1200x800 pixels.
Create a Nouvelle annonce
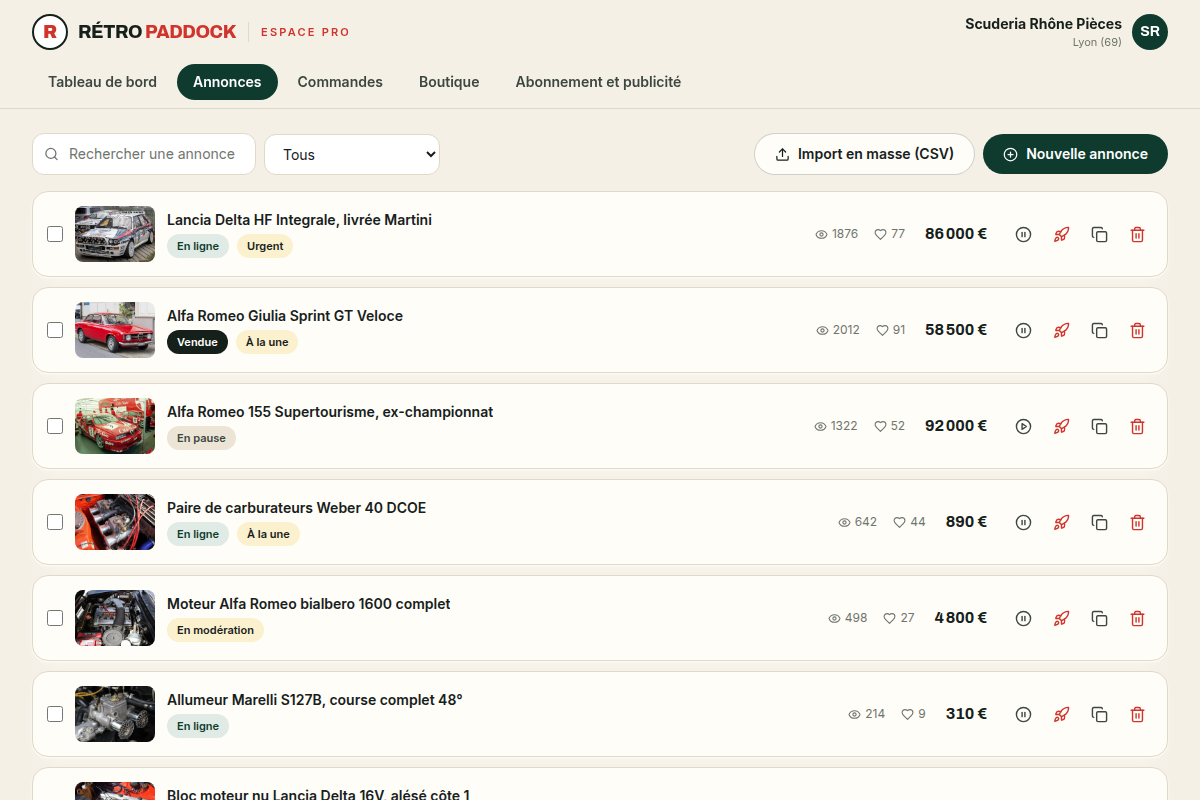click(x=1075, y=154)
